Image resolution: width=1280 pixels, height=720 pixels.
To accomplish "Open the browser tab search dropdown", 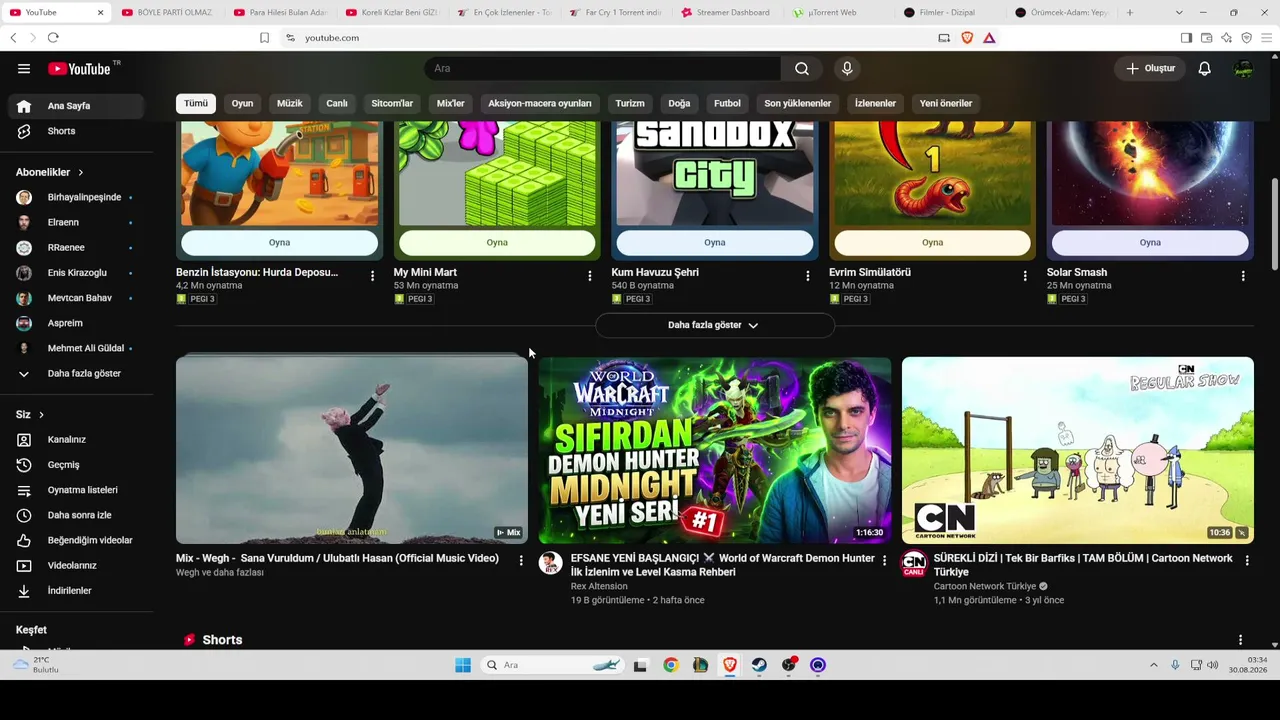I will tap(1179, 13).
